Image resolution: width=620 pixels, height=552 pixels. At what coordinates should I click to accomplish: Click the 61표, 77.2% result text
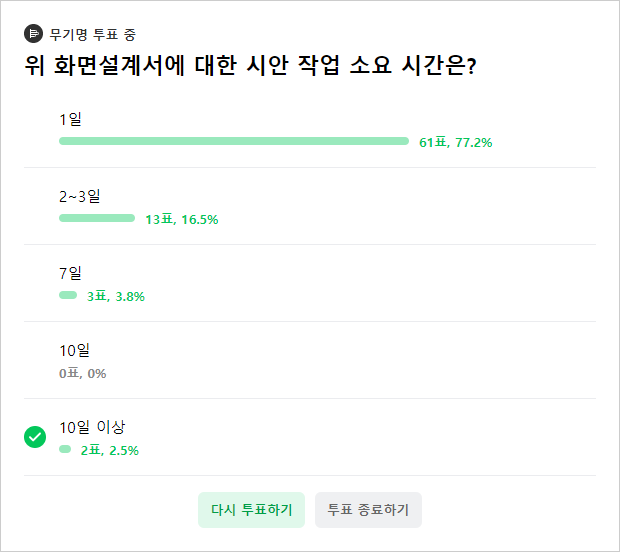[456, 142]
